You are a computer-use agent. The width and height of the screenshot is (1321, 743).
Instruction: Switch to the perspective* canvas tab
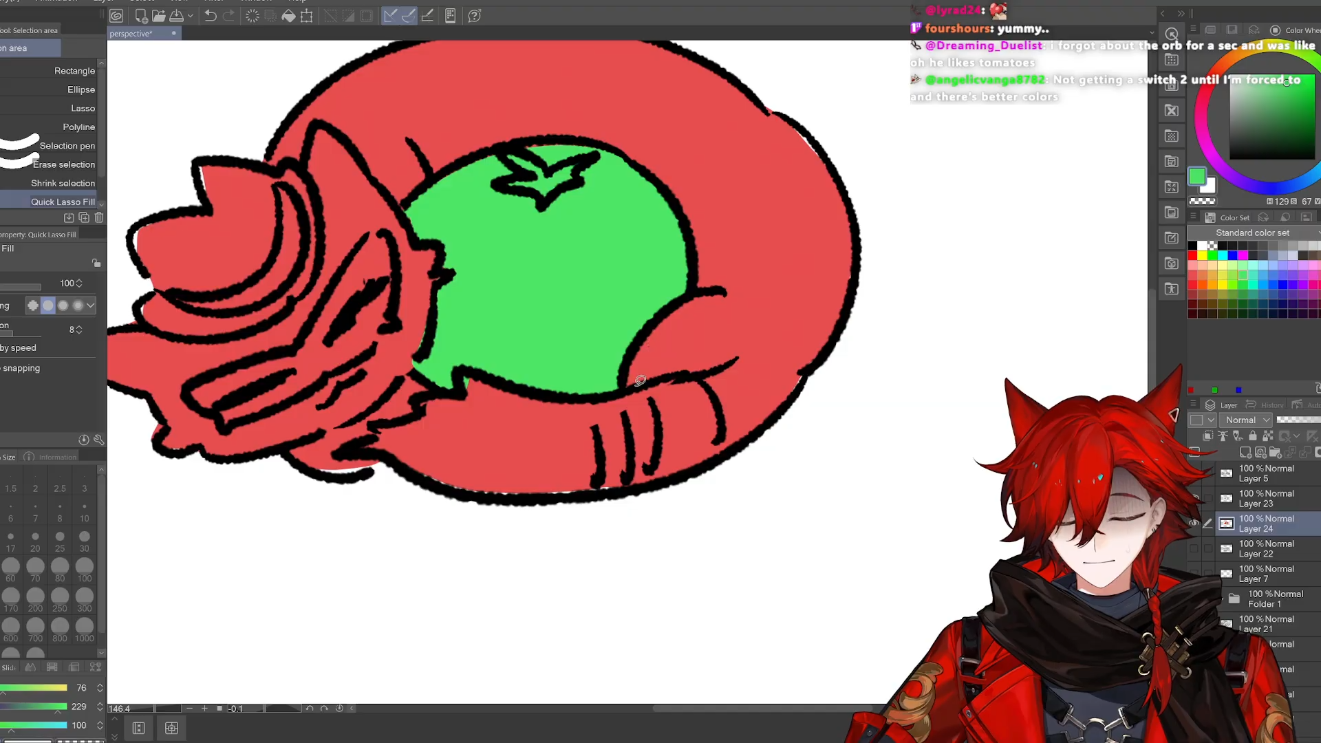pyautogui.click(x=133, y=34)
